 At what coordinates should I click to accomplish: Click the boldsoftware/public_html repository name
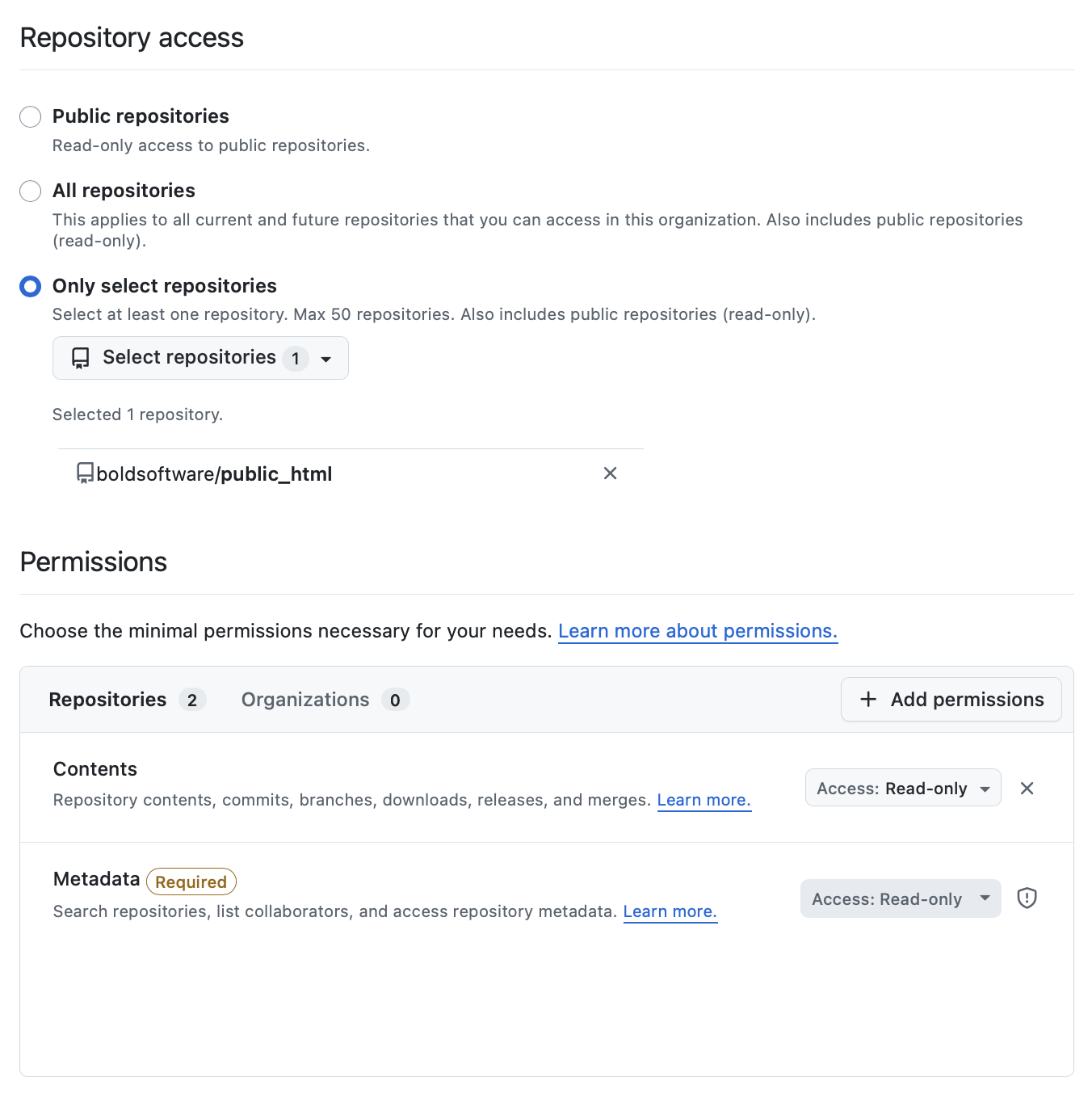coord(215,474)
